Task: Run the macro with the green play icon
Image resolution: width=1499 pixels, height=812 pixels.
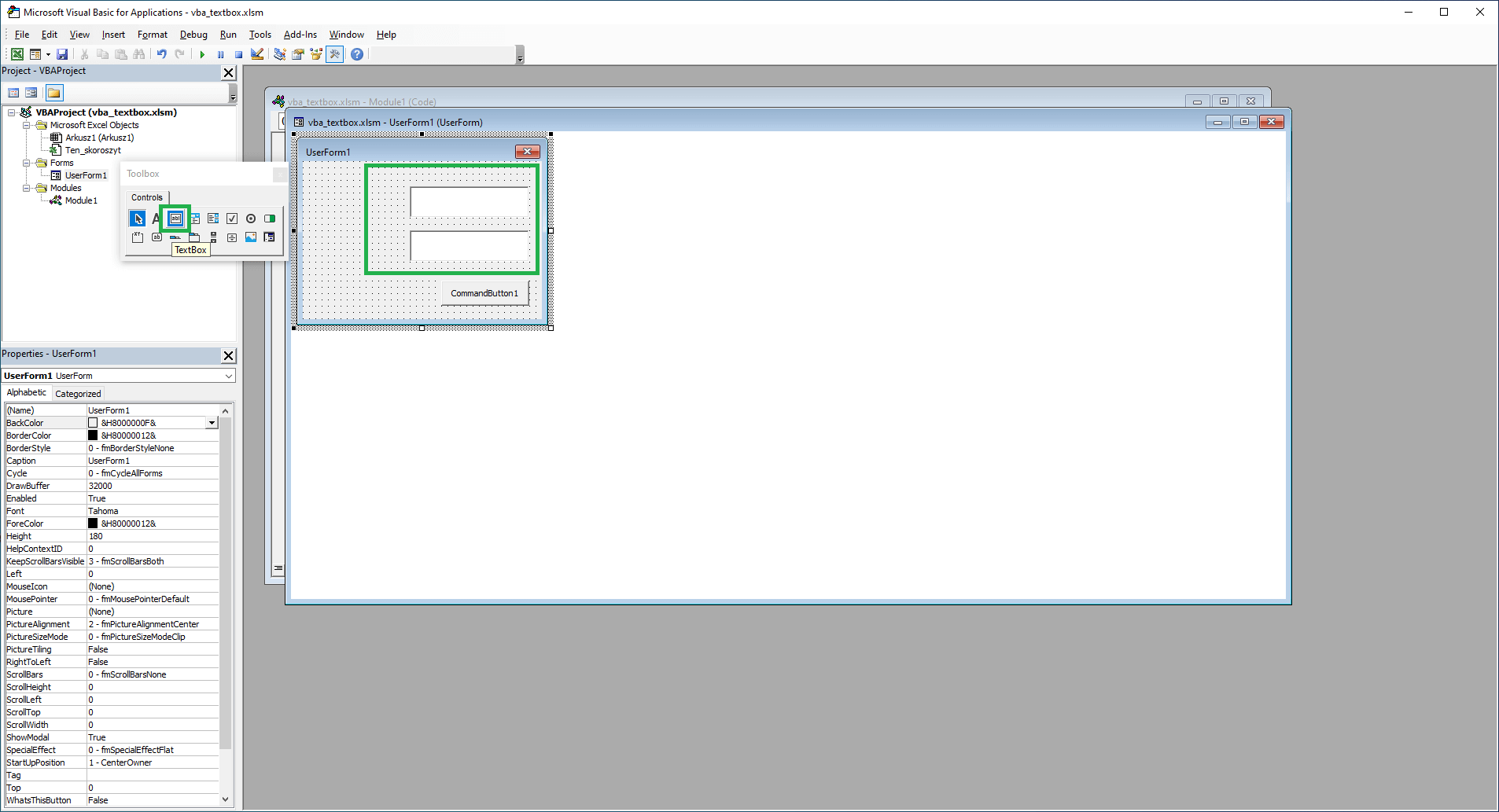Action: [202, 54]
